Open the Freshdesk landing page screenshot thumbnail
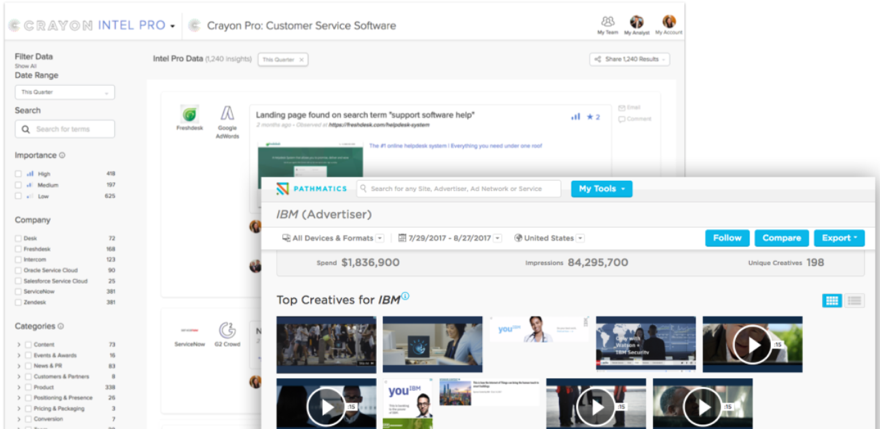The height and width of the screenshot is (429, 880). 310,160
